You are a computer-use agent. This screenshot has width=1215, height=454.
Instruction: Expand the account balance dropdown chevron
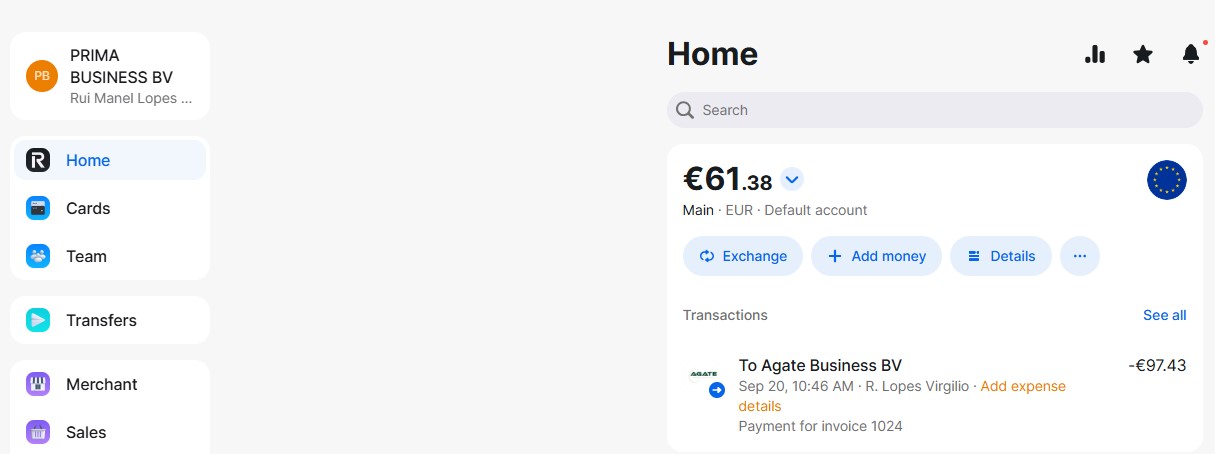click(x=792, y=180)
